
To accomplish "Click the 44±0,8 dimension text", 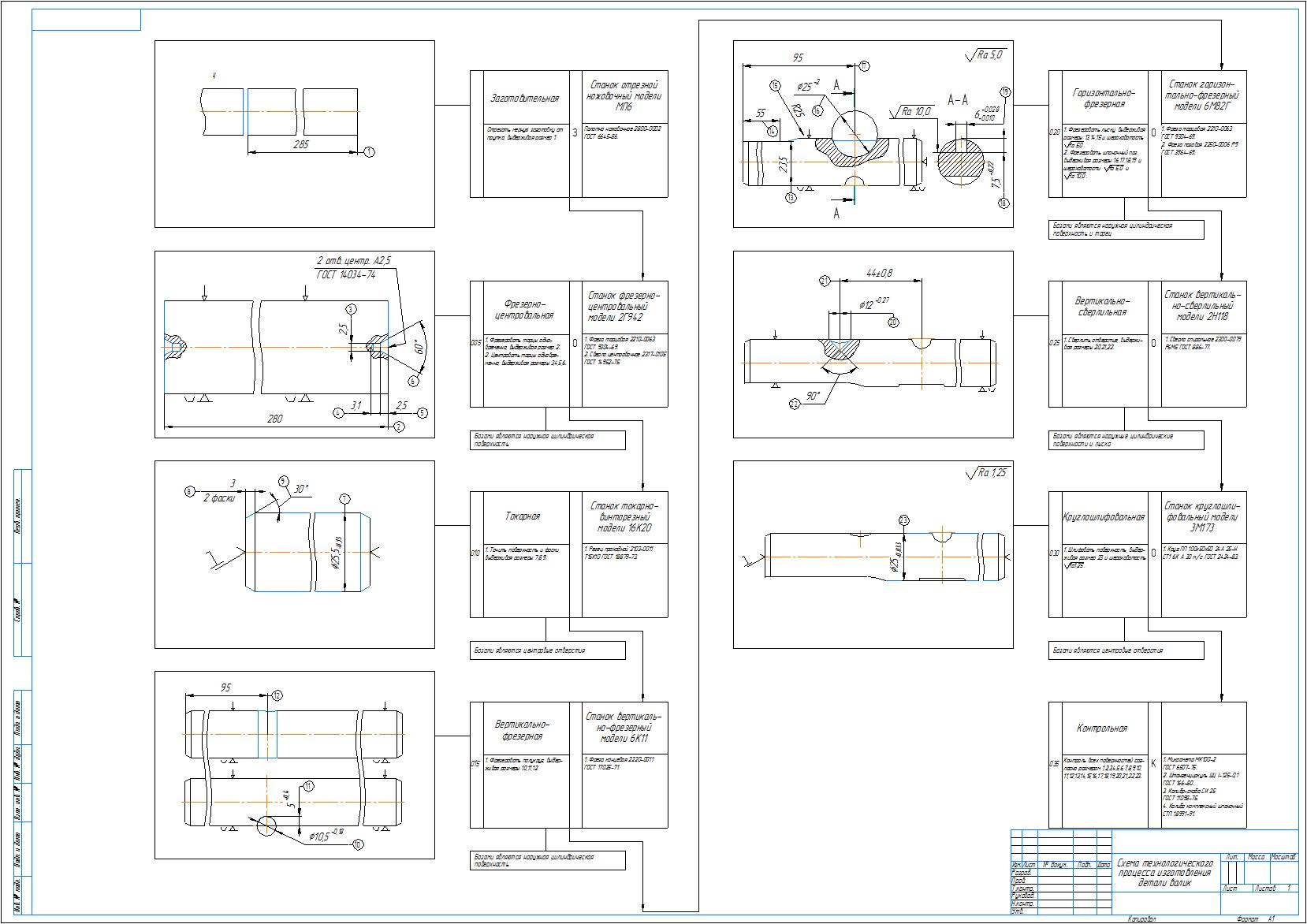I will tap(879, 273).
